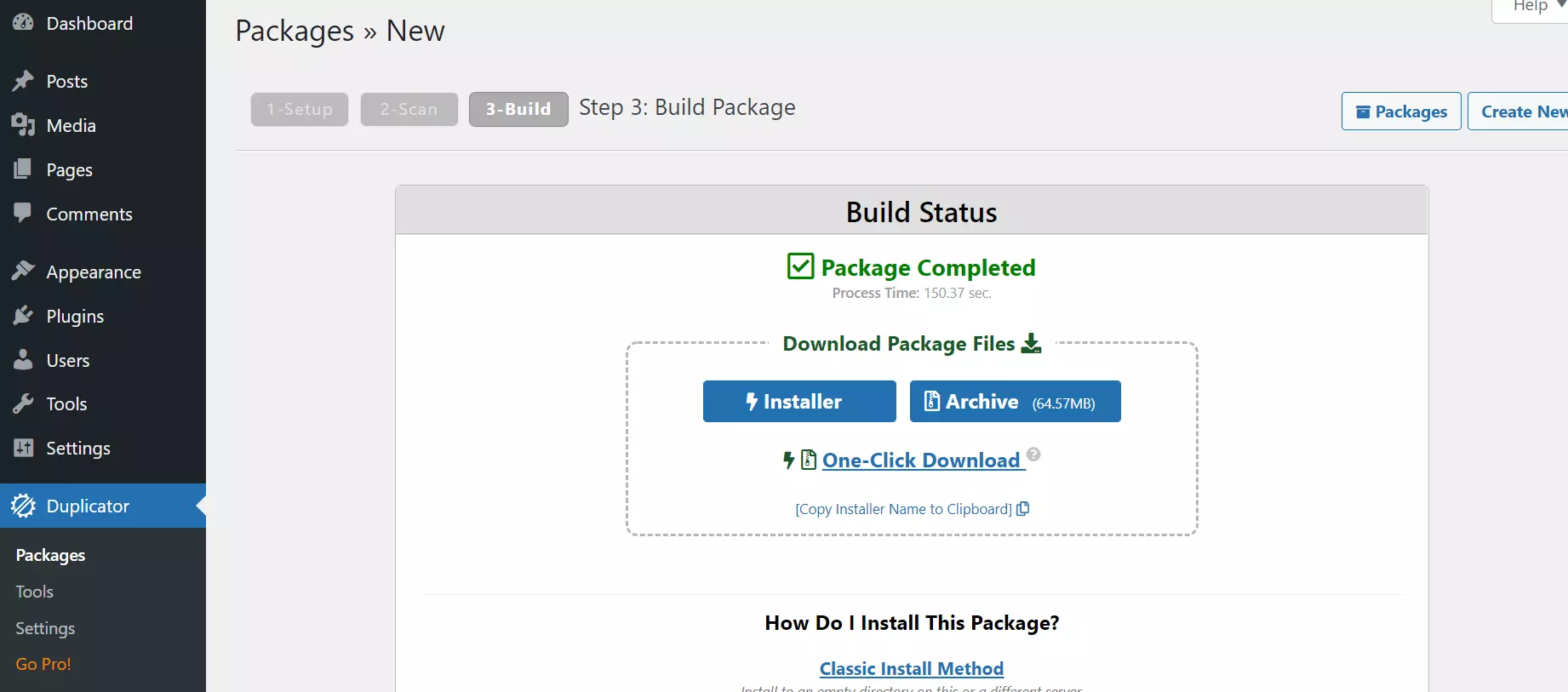Download the Archive (64.57MB) file

[1015, 401]
